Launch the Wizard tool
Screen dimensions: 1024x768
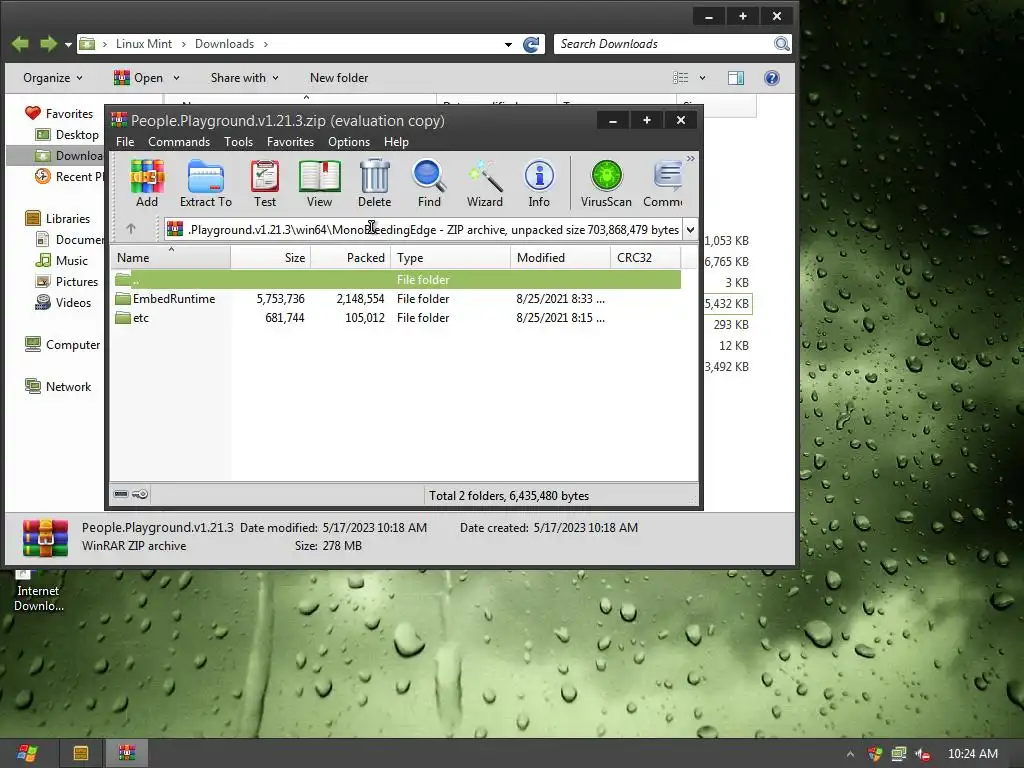485,184
